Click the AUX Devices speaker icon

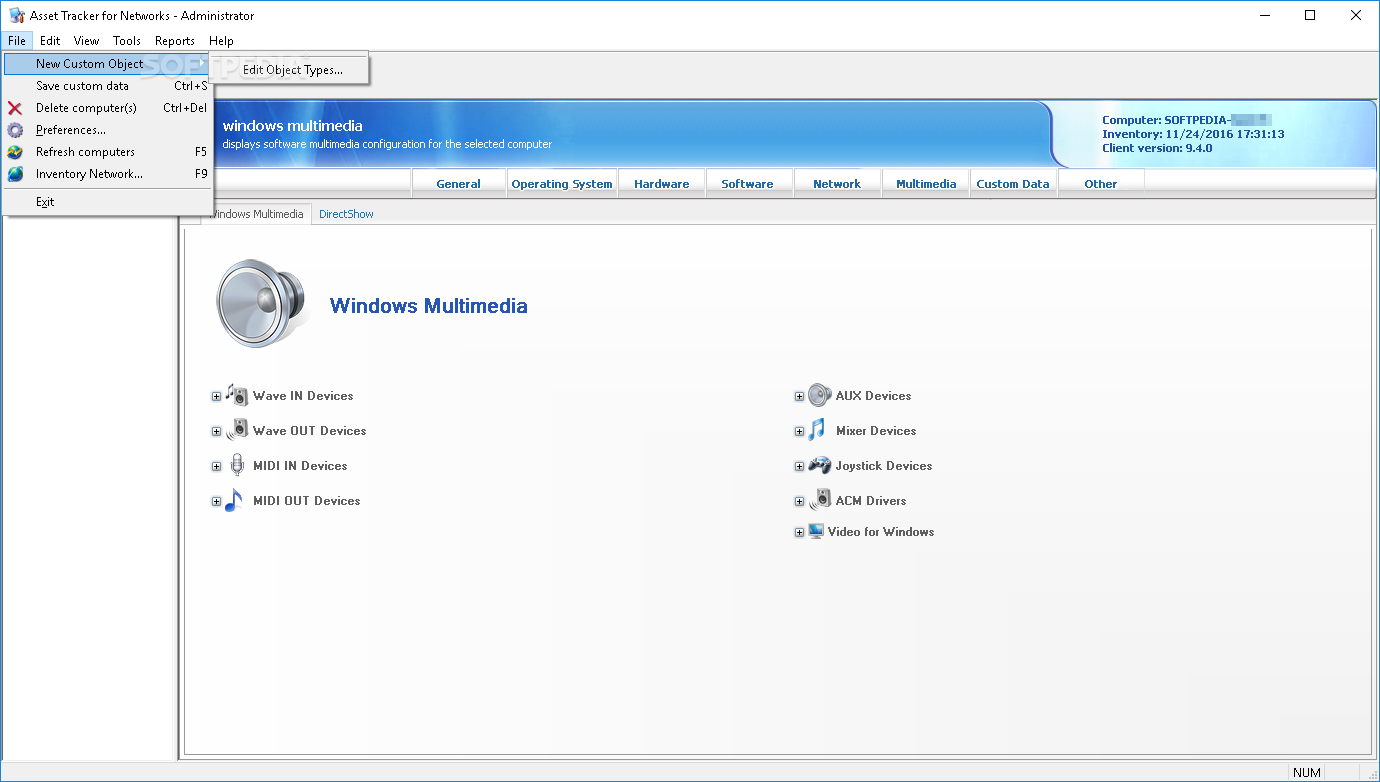click(x=819, y=395)
